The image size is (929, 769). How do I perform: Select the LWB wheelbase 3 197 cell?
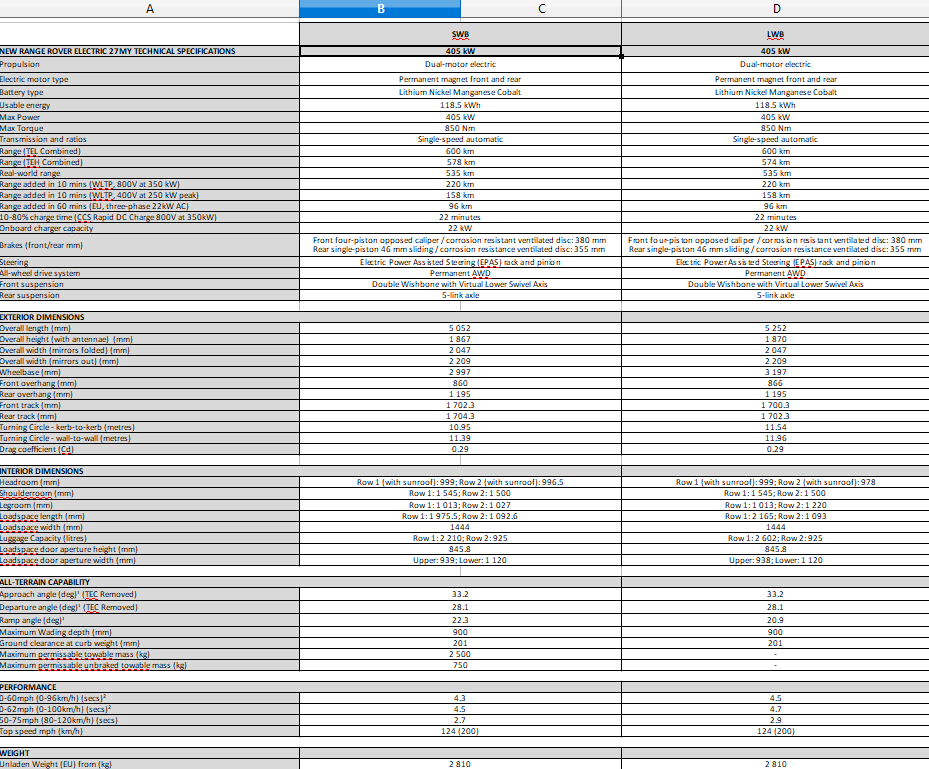point(776,372)
